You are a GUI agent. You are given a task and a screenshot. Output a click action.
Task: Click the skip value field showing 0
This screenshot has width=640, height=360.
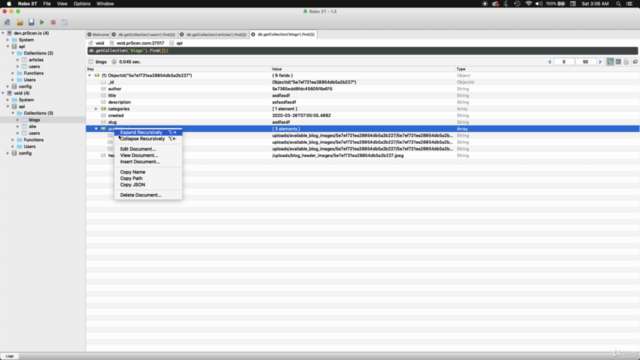(564, 62)
